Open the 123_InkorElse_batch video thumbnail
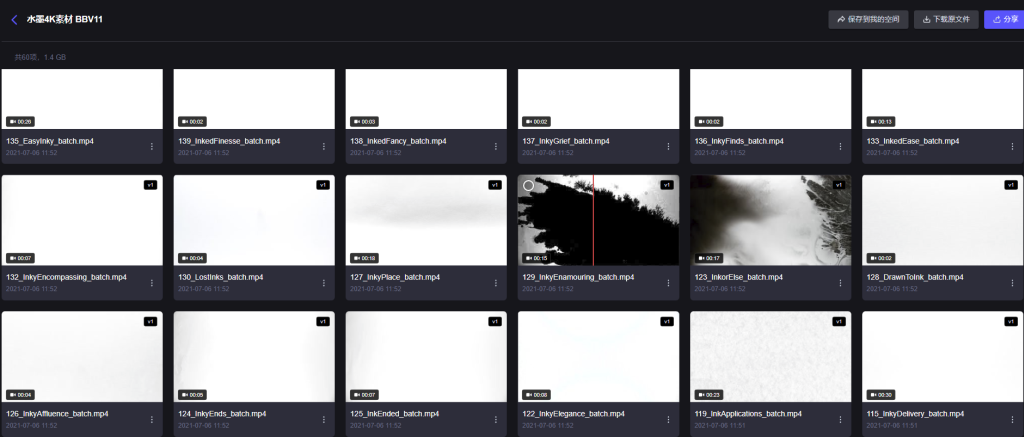The height and width of the screenshot is (437, 1024). point(770,220)
